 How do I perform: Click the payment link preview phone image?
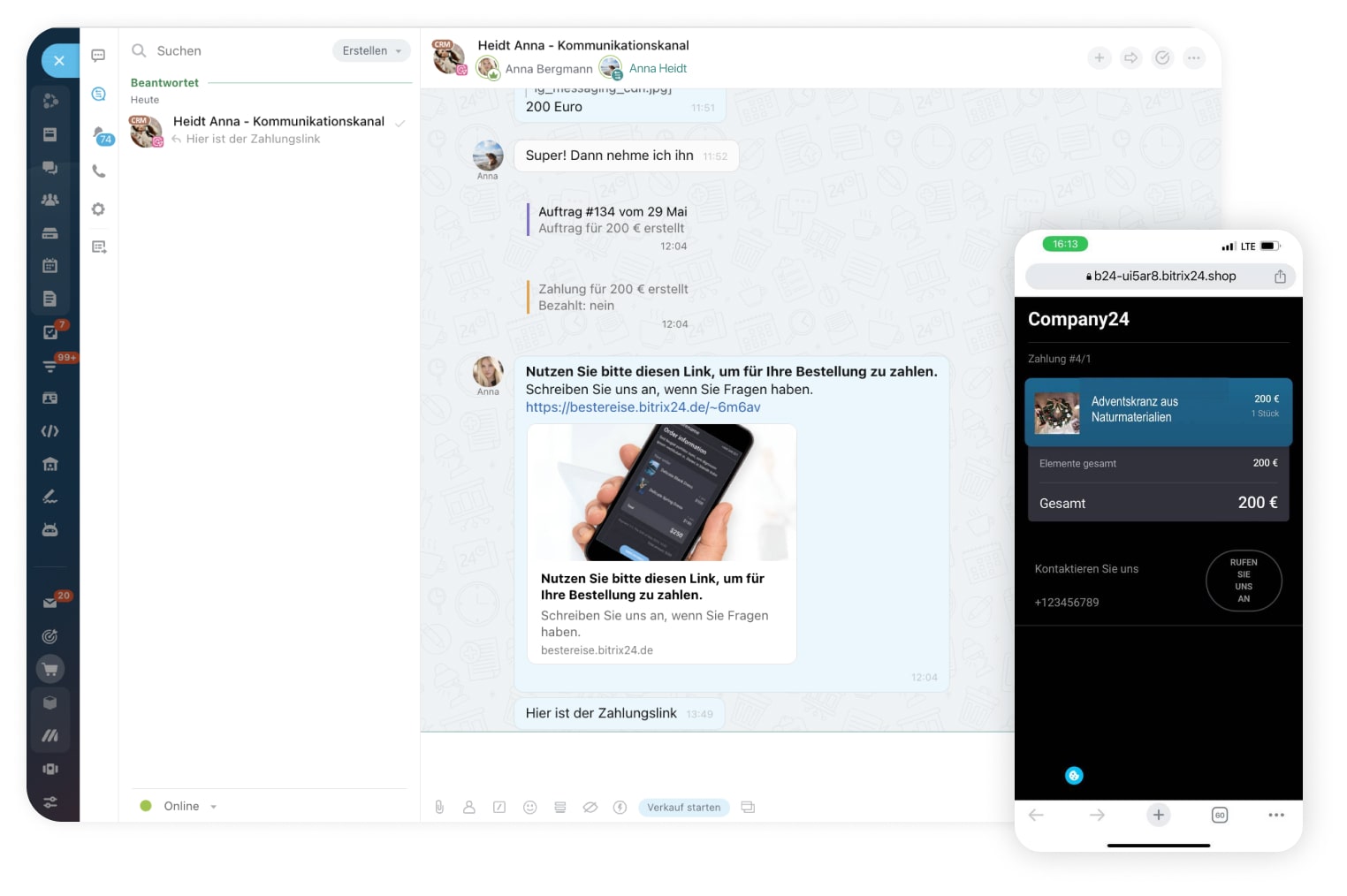[662, 492]
